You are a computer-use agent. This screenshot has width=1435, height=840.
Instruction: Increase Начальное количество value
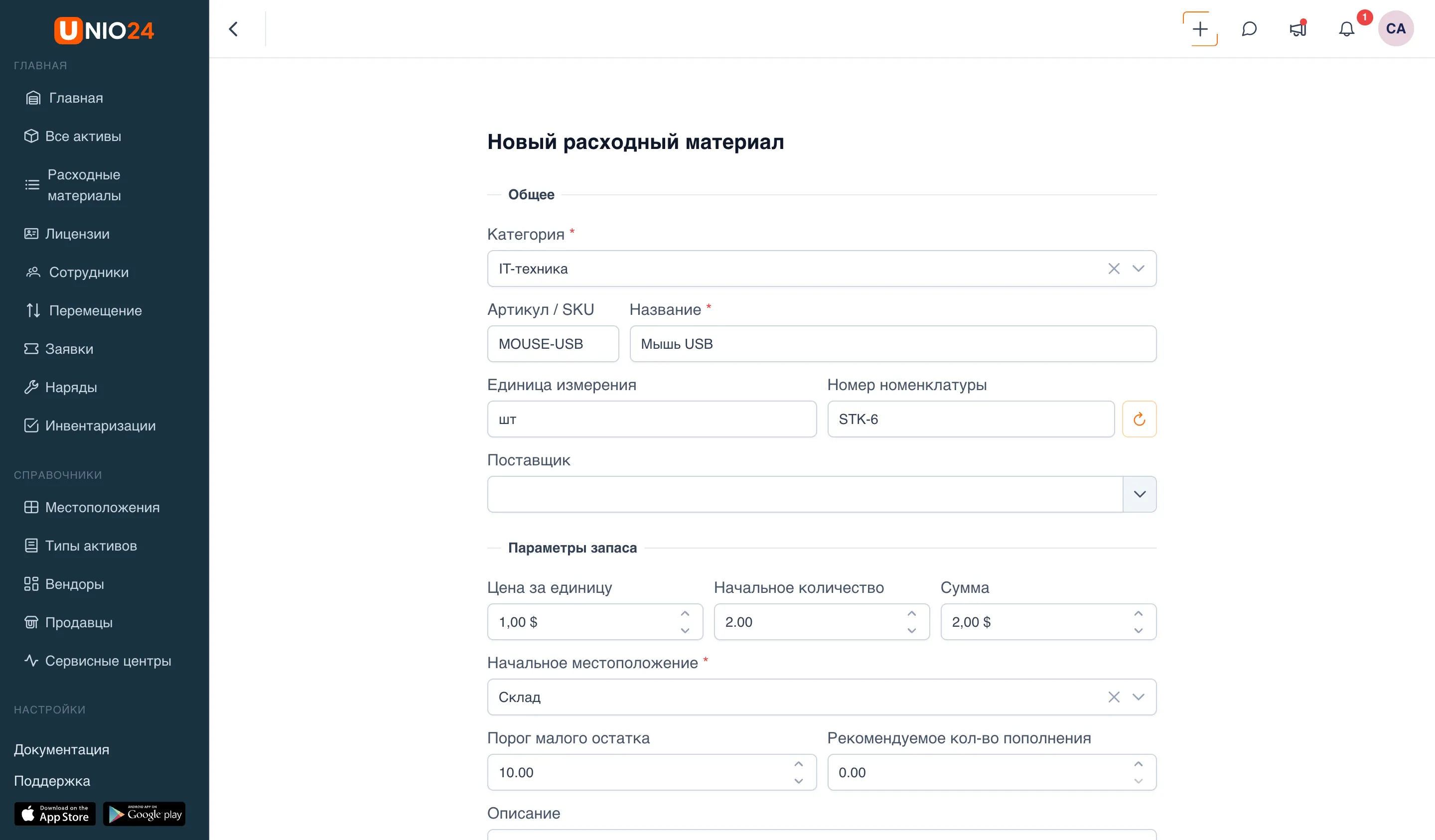click(x=912, y=613)
